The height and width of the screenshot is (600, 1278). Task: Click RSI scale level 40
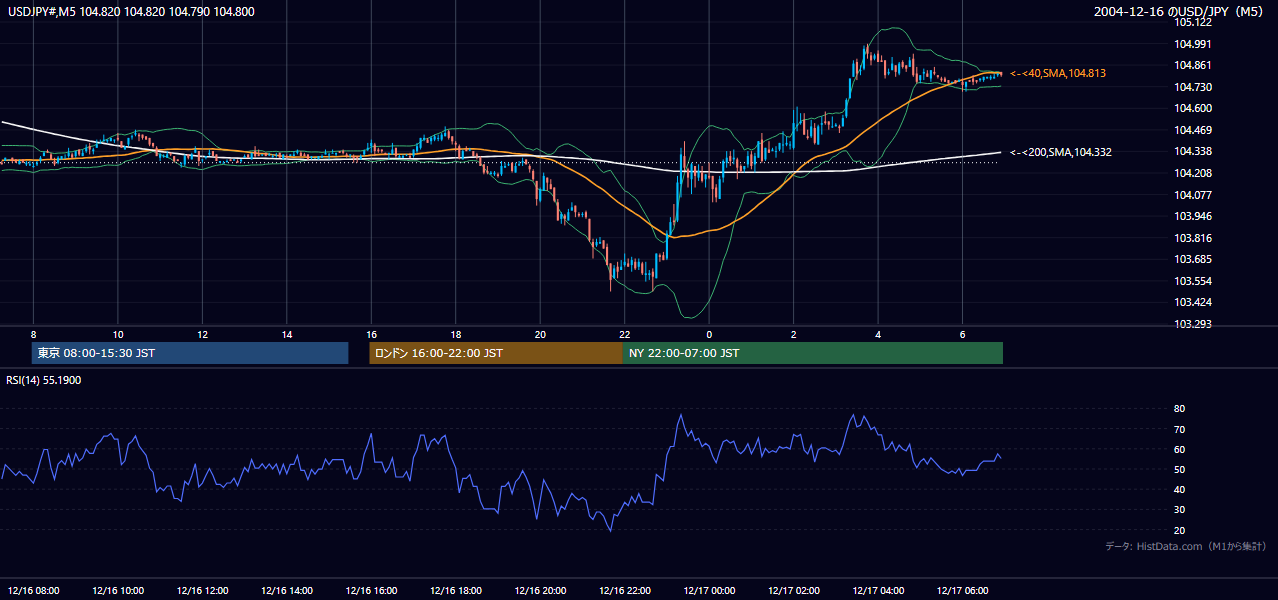[1180, 489]
